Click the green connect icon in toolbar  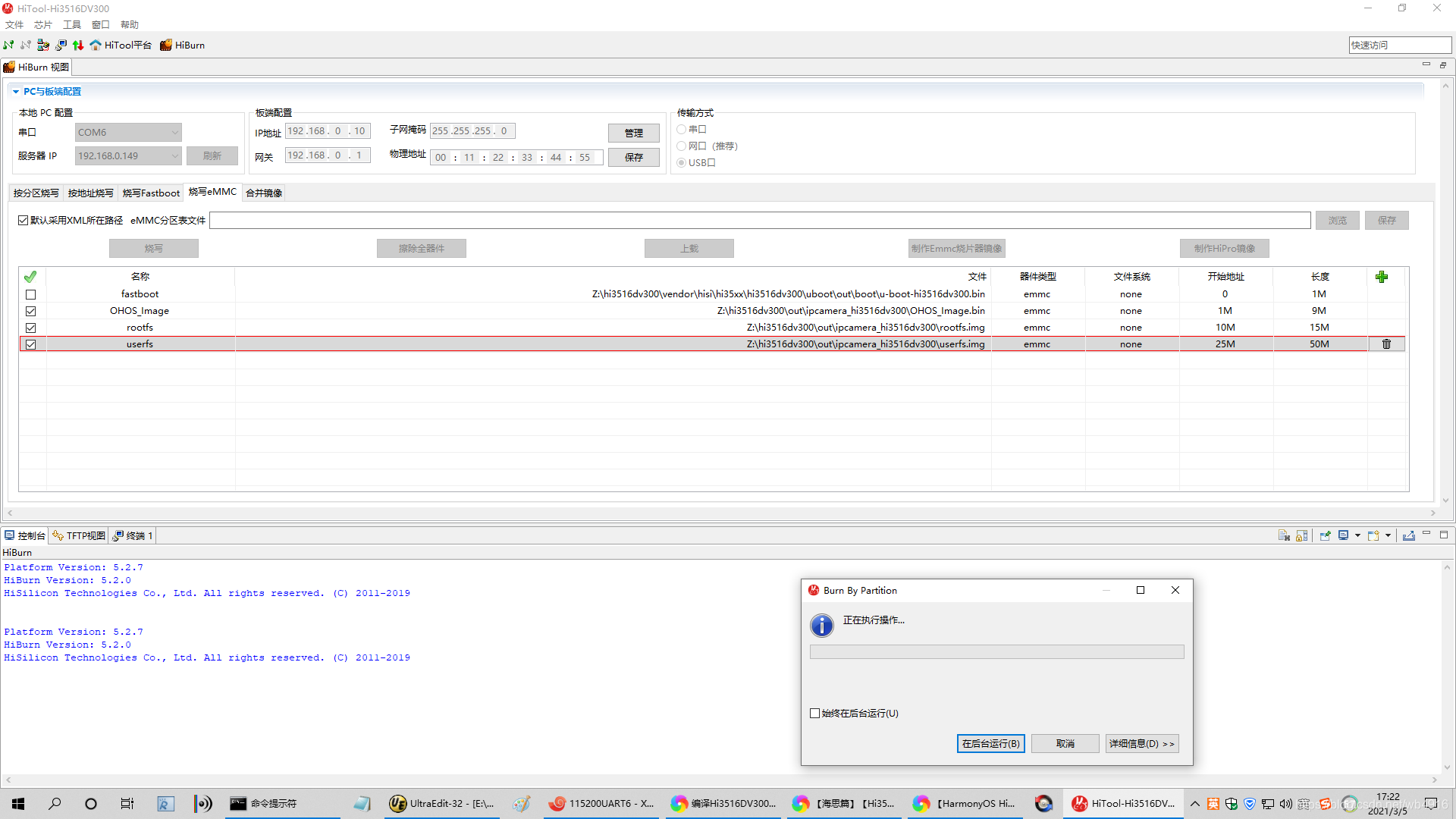tap(8, 45)
